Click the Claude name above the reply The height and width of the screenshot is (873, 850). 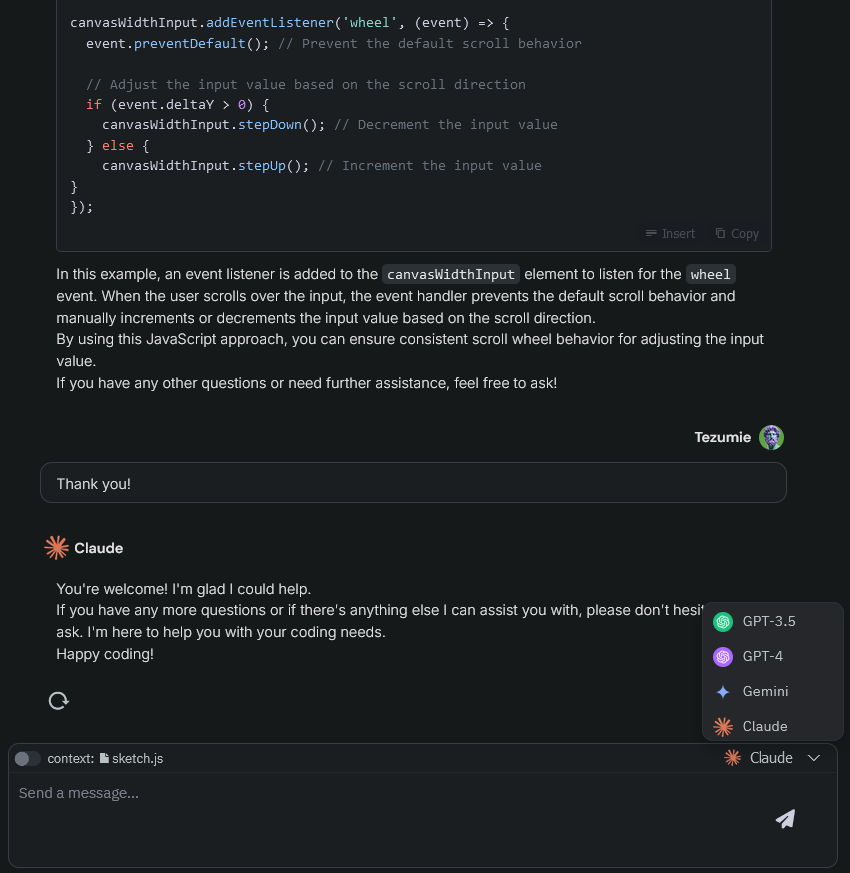click(99, 548)
